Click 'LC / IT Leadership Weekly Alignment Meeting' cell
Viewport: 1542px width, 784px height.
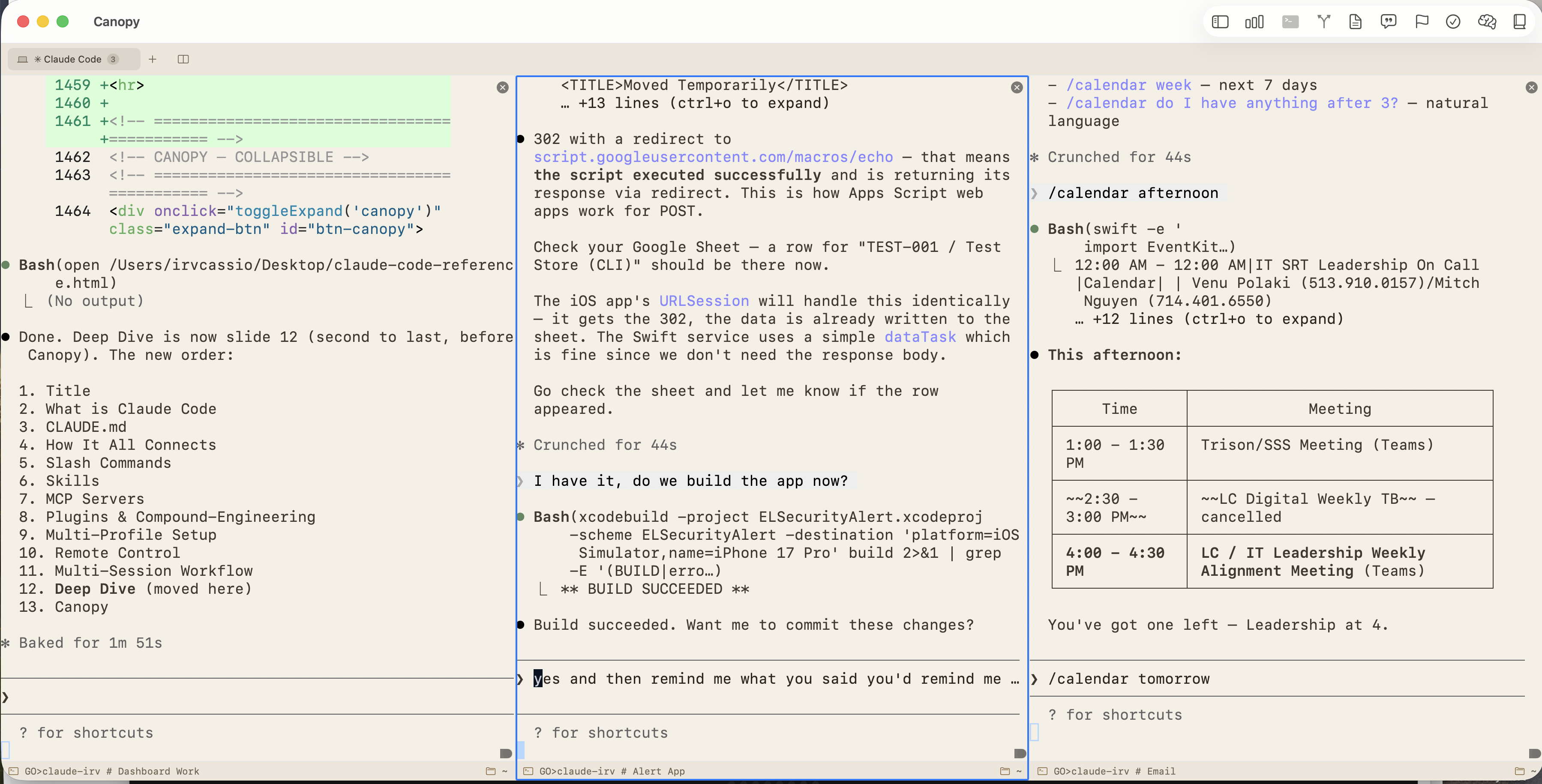point(1340,561)
